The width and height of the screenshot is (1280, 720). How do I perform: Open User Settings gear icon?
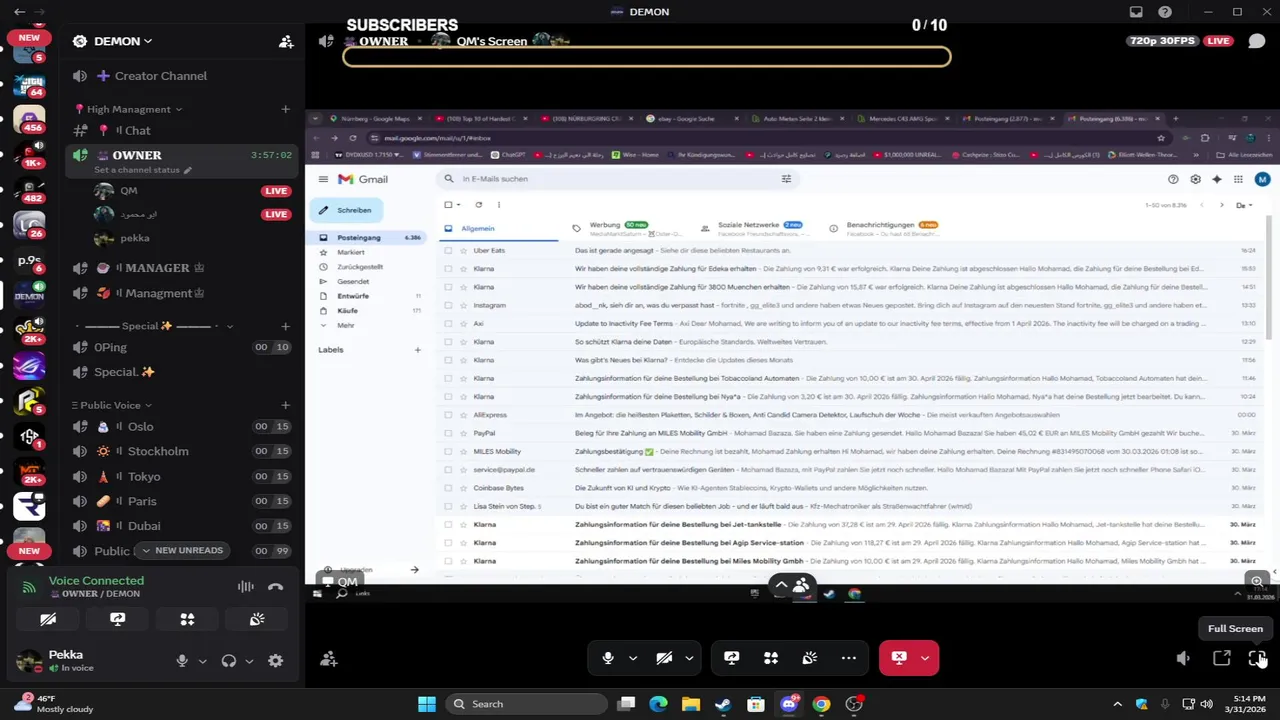275,661
